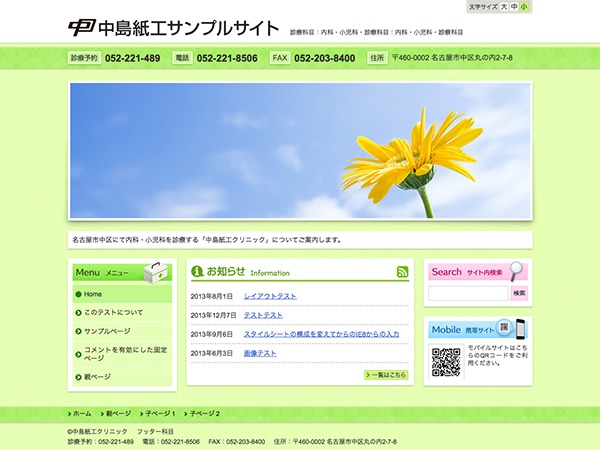This screenshot has width=600, height=450.
Task: Open the 画像テスト news link
Action: (x=260, y=353)
